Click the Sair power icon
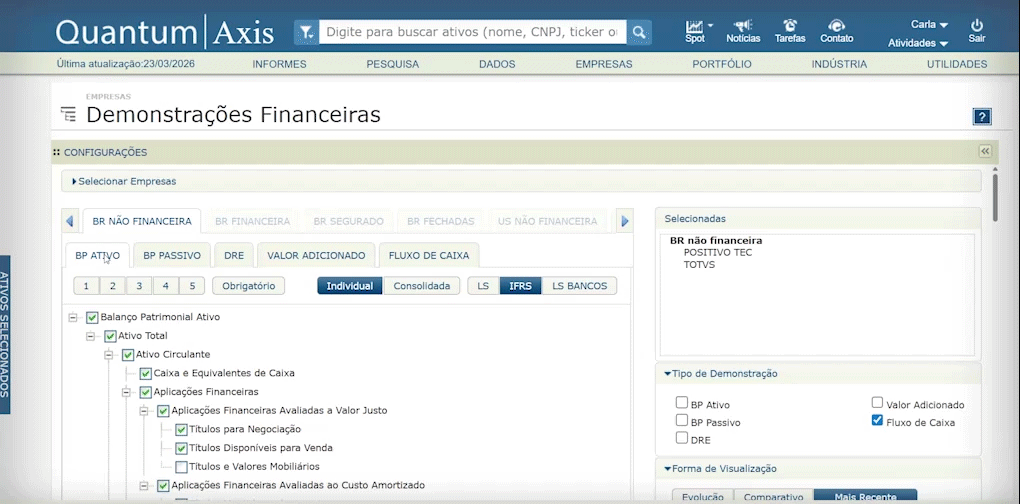This screenshot has width=1020, height=504. pos(977,25)
